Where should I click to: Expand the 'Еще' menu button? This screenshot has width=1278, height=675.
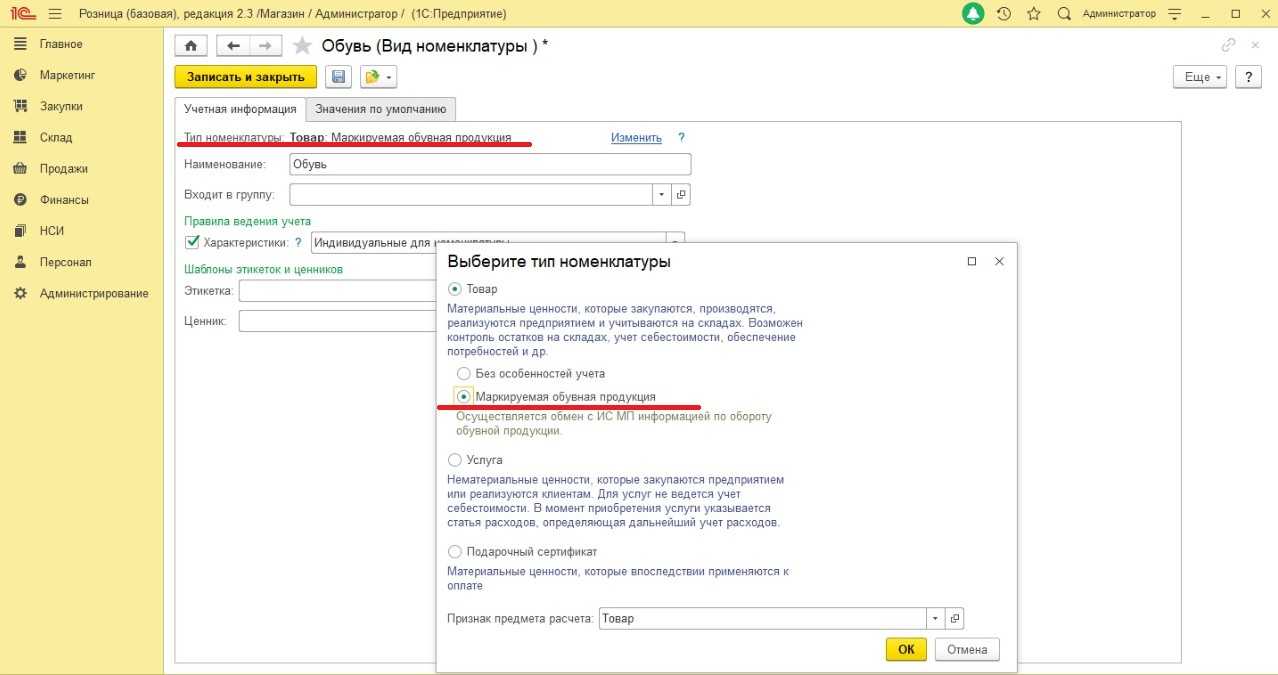(x=1199, y=77)
